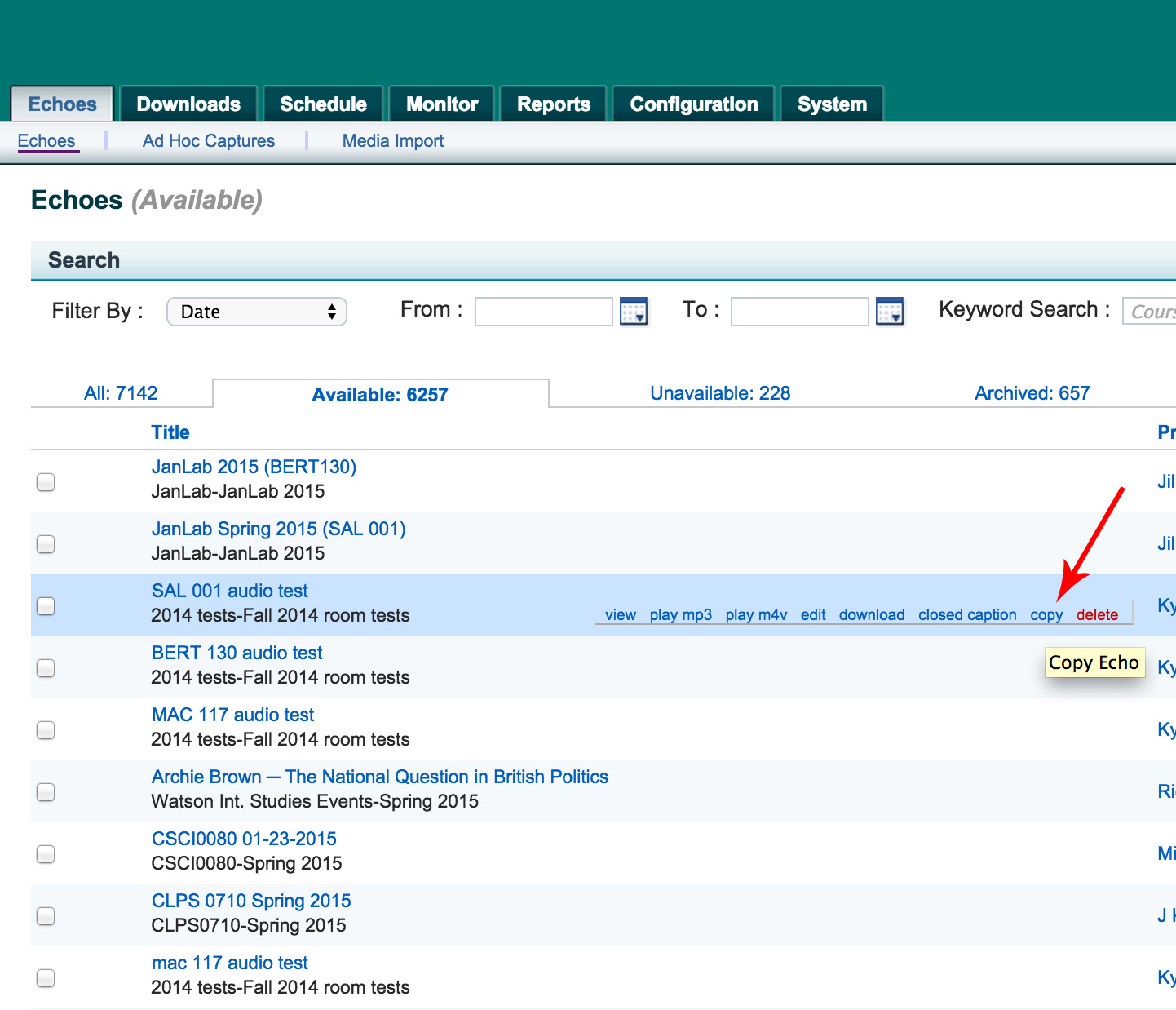The width and height of the screenshot is (1176, 1010).
Task: Go to the Schedule tab
Action: [323, 104]
